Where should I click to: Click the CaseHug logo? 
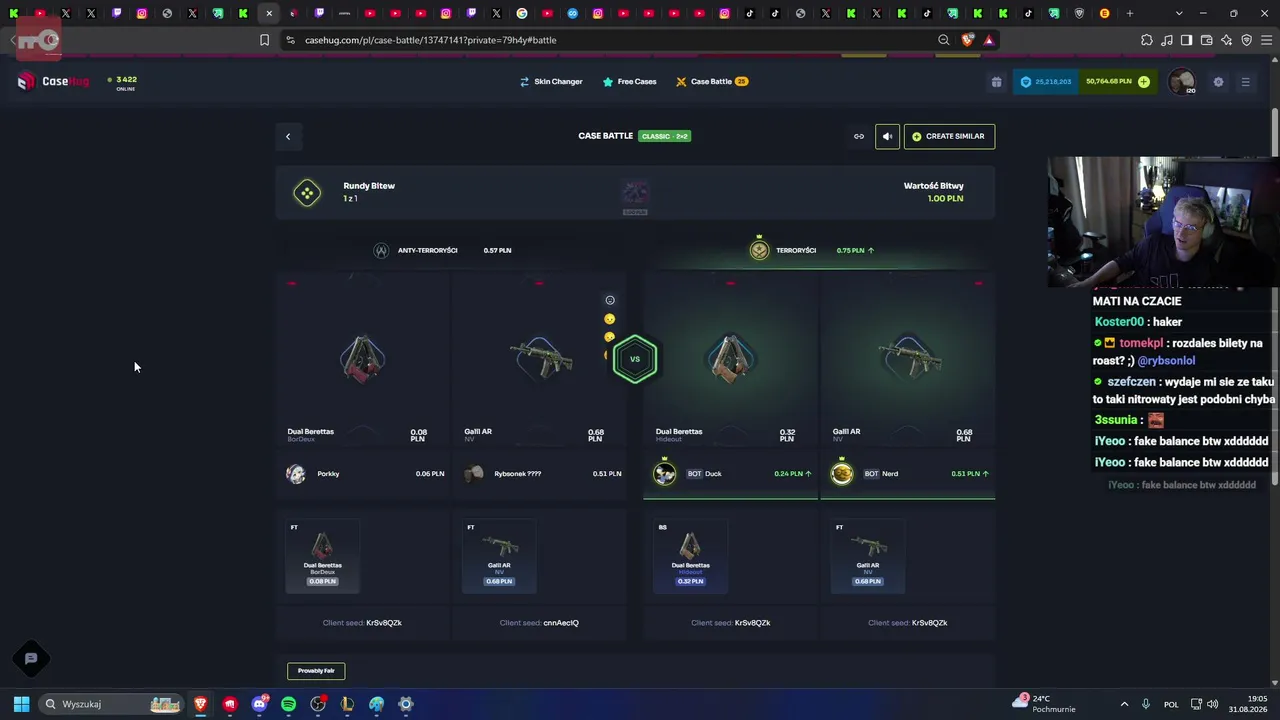53,82
